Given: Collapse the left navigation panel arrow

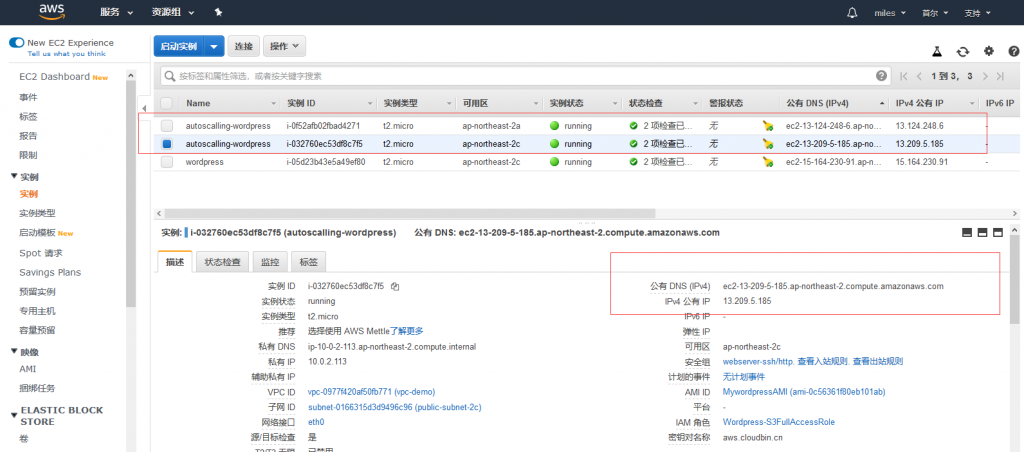Looking at the screenshot, I should pyautogui.click(x=145, y=108).
